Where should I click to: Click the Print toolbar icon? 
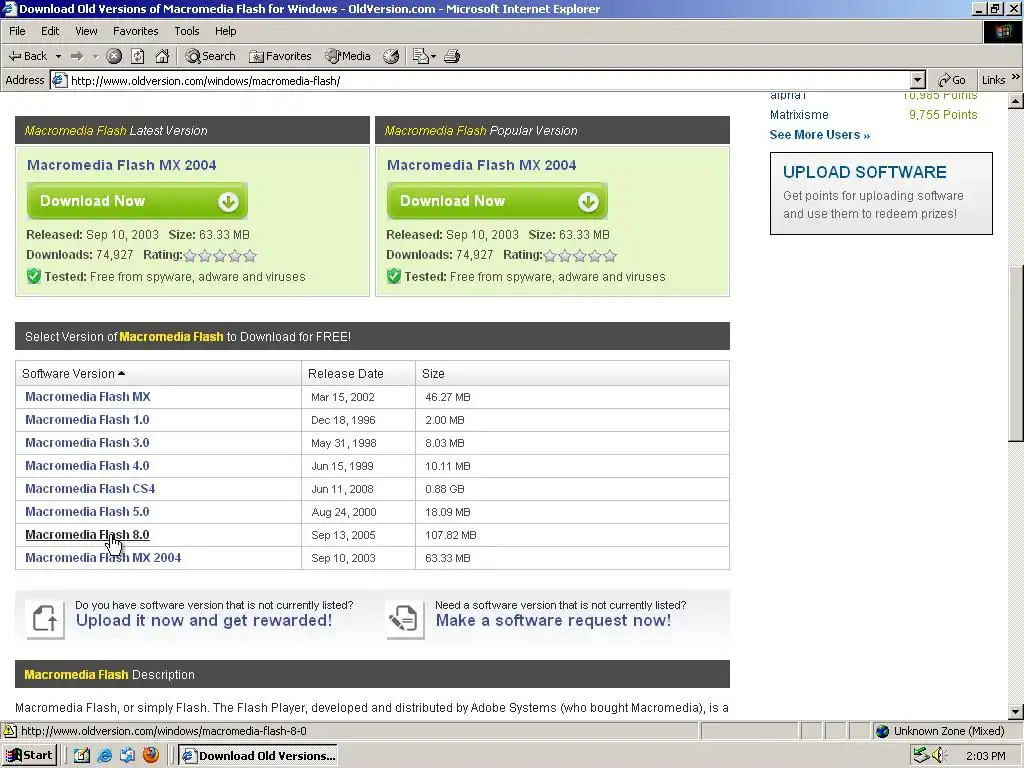[452, 56]
